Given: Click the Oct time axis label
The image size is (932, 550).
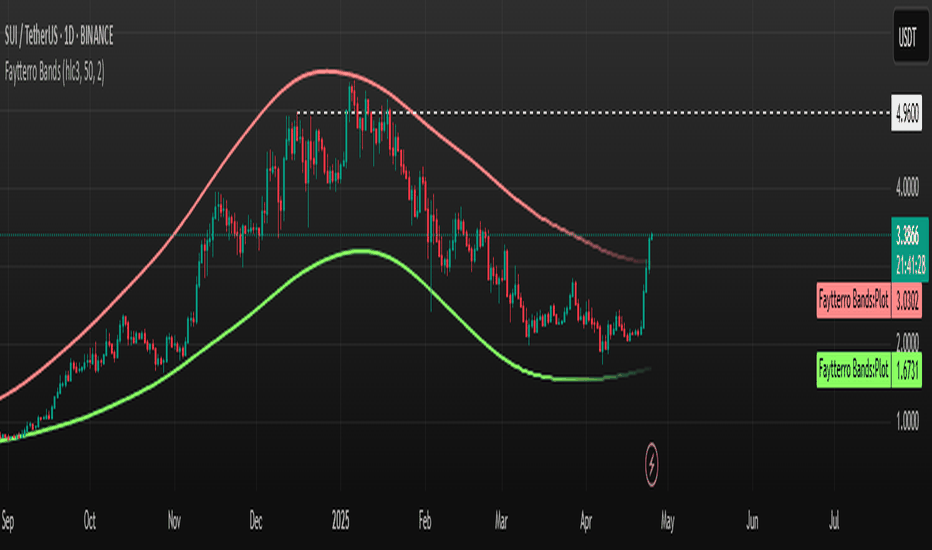Looking at the screenshot, I should pos(90,521).
